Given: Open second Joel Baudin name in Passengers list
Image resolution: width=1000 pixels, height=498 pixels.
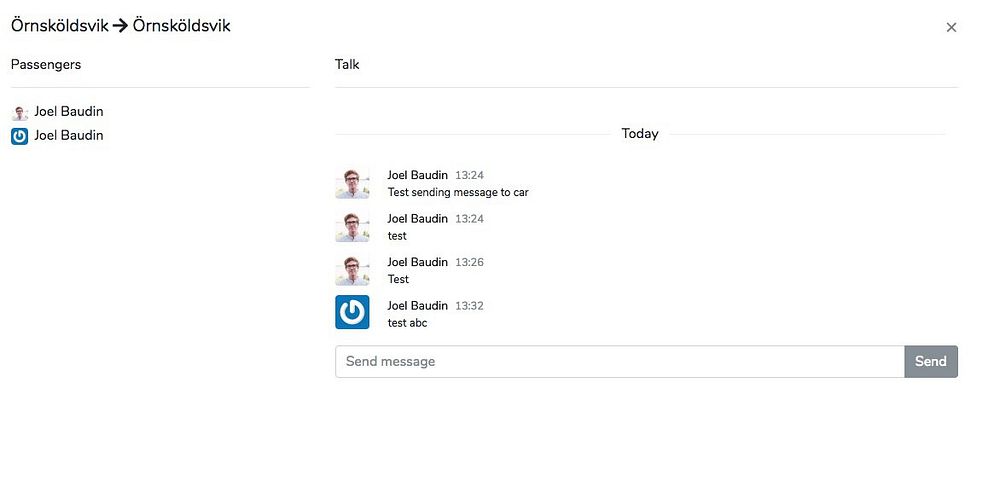Looking at the screenshot, I should pyautogui.click(x=69, y=135).
